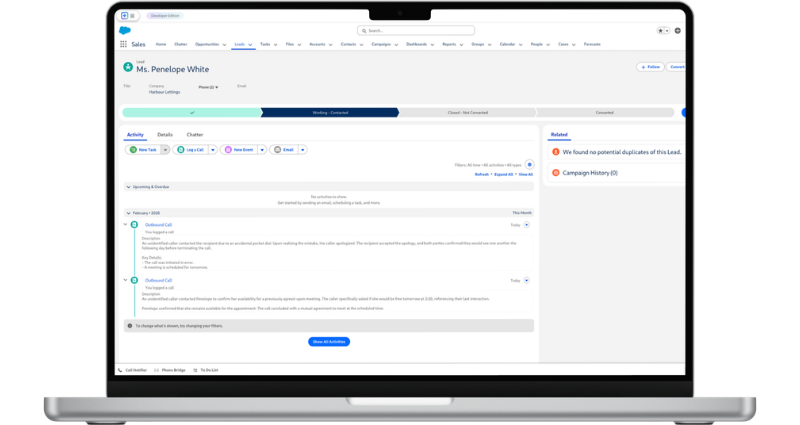Open Call Notifier in utility bar
Viewport: 800px width, 425px height.
pyautogui.click(x=132, y=370)
